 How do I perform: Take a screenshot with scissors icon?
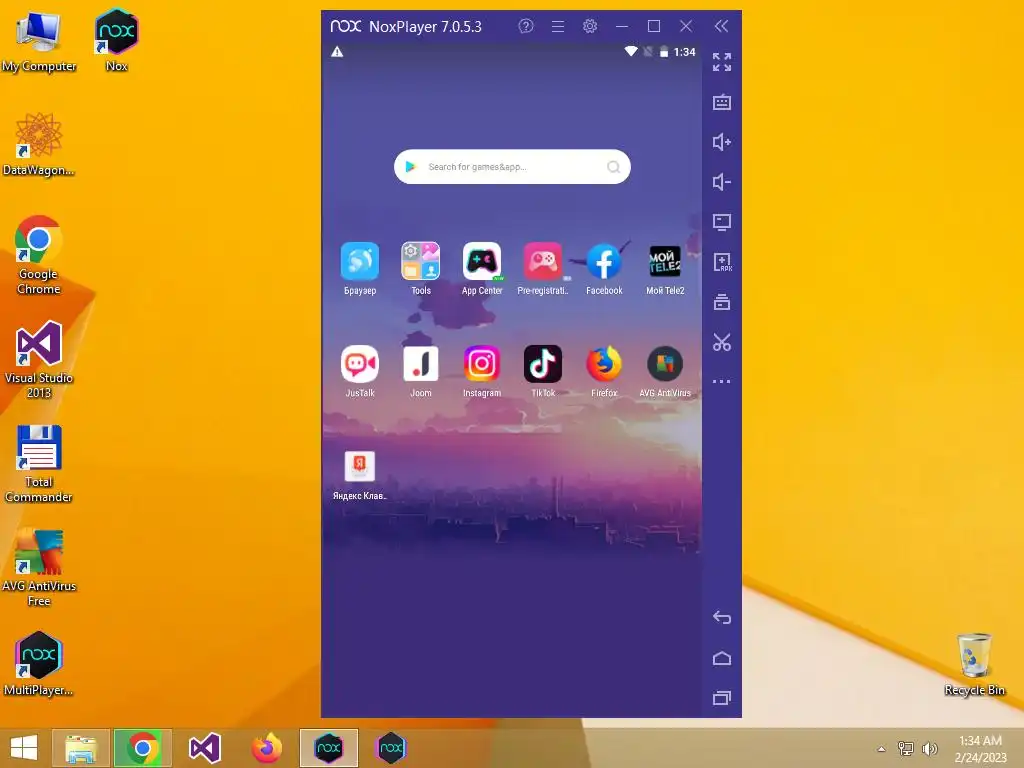(x=722, y=342)
